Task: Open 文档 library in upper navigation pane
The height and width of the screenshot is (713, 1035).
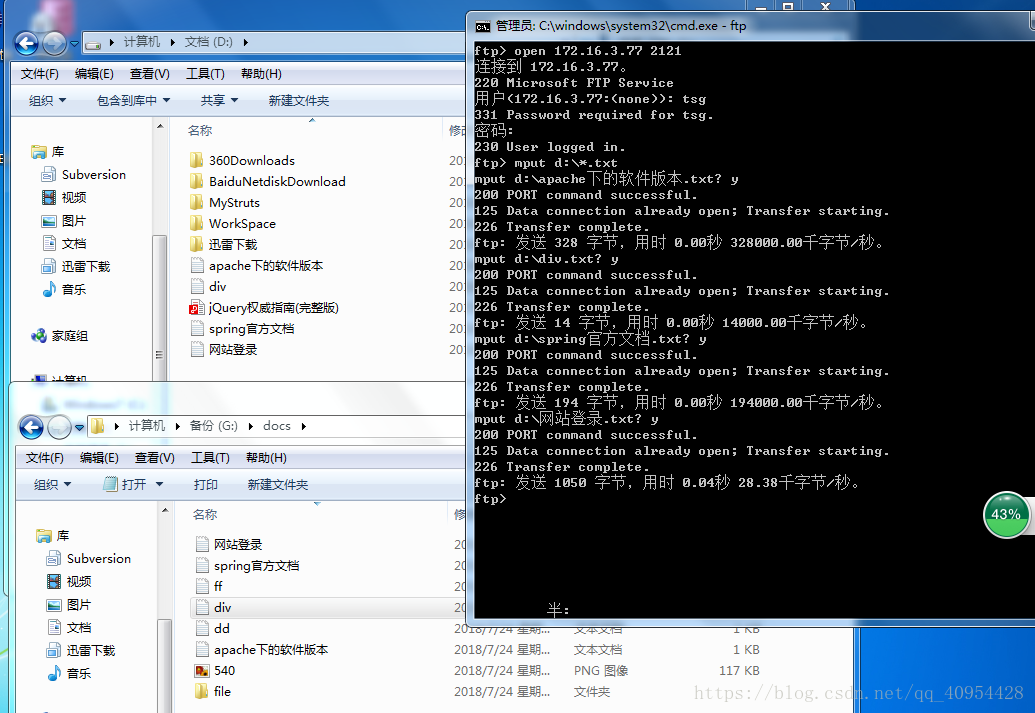Action: click(x=64, y=244)
